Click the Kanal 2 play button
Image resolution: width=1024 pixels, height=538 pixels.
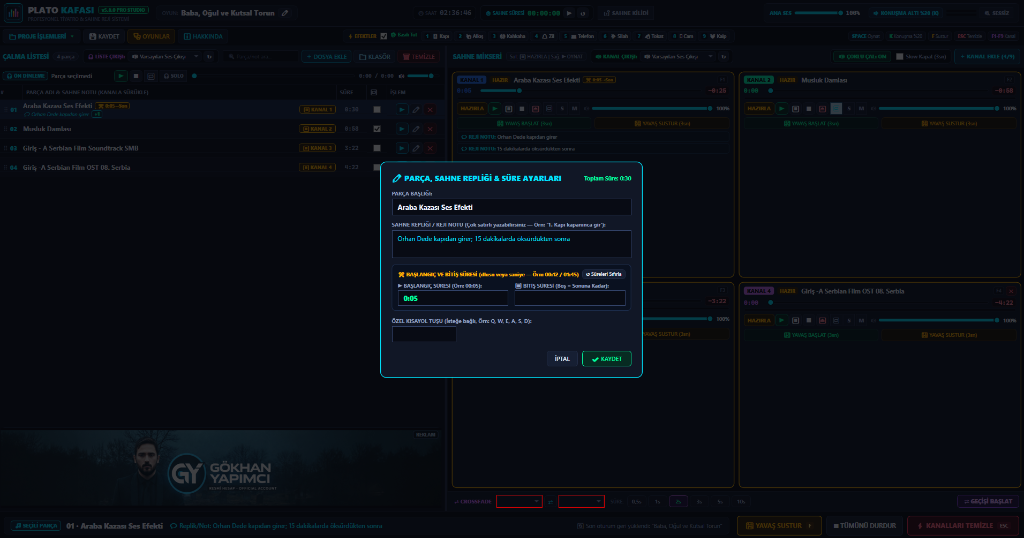[x=781, y=108]
